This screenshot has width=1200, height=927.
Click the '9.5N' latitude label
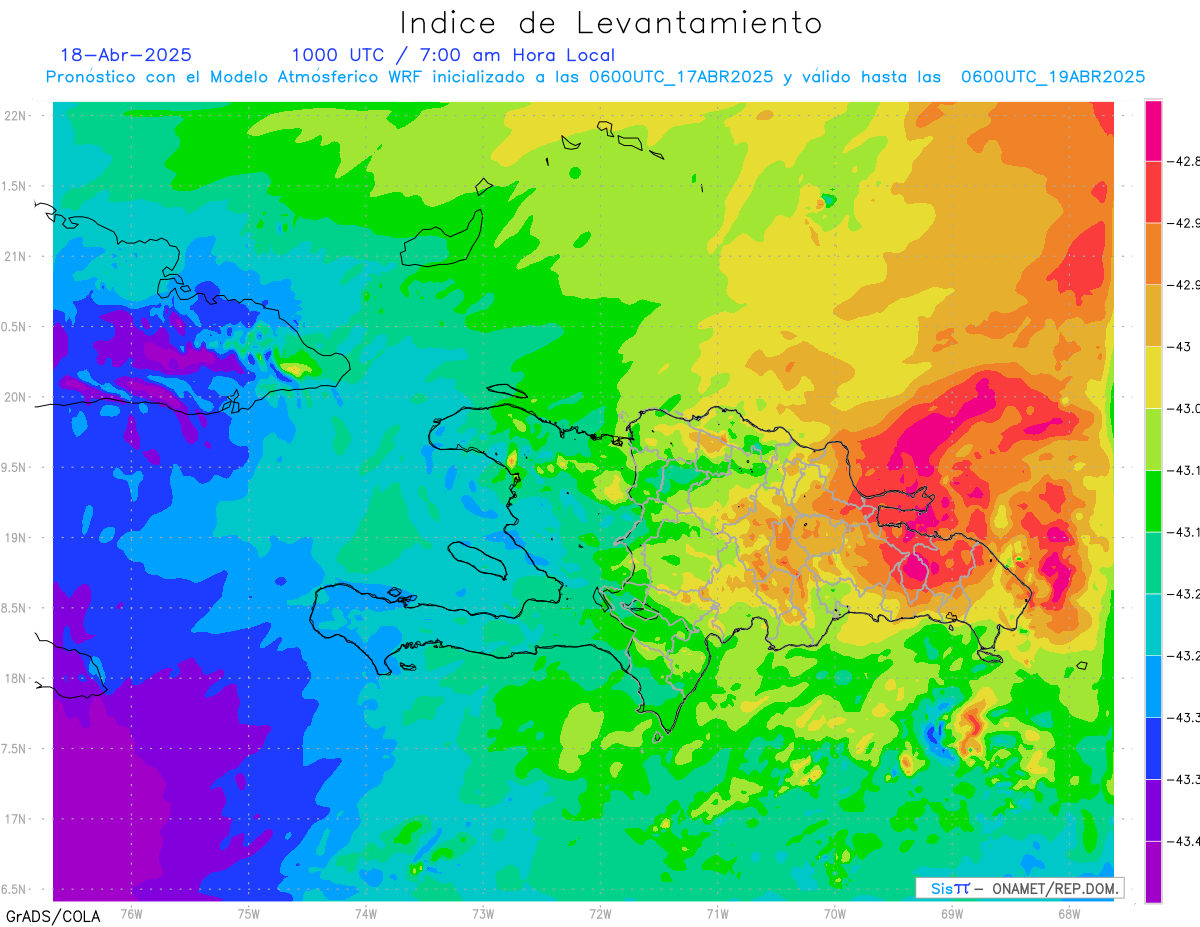point(15,468)
